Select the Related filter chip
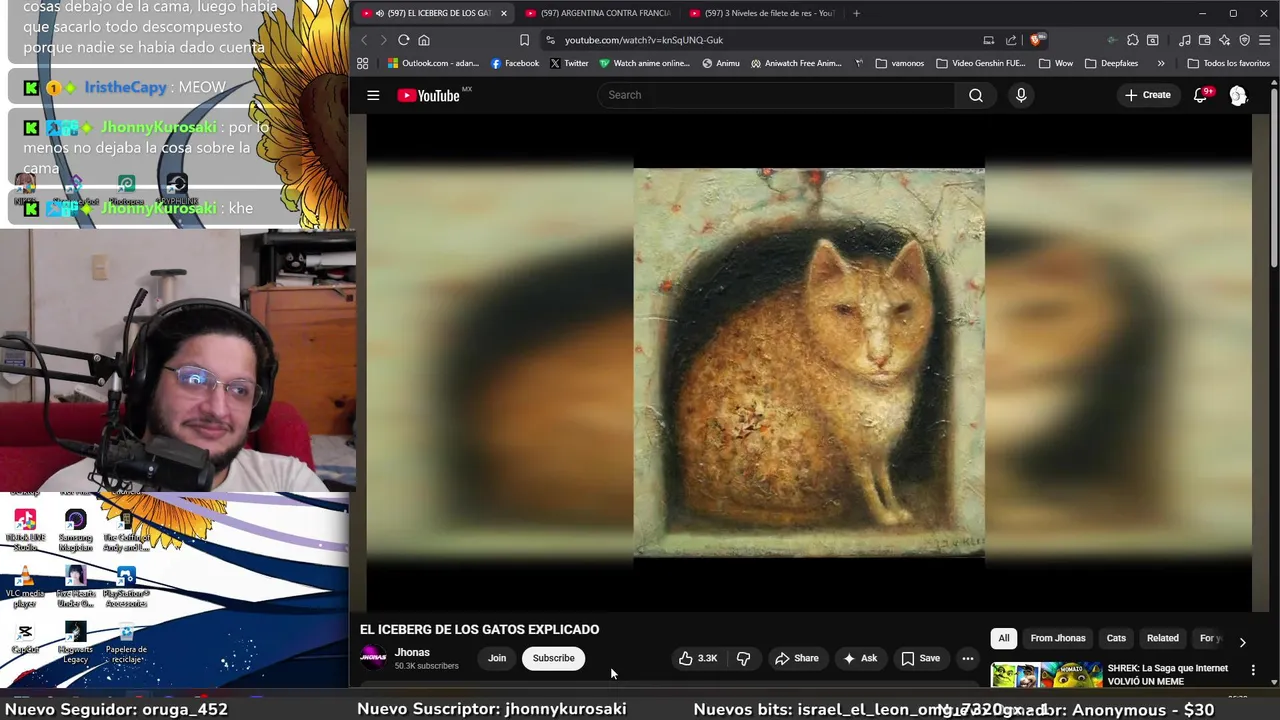The height and width of the screenshot is (720, 1280). pyautogui.click(x=1162, y=638)
